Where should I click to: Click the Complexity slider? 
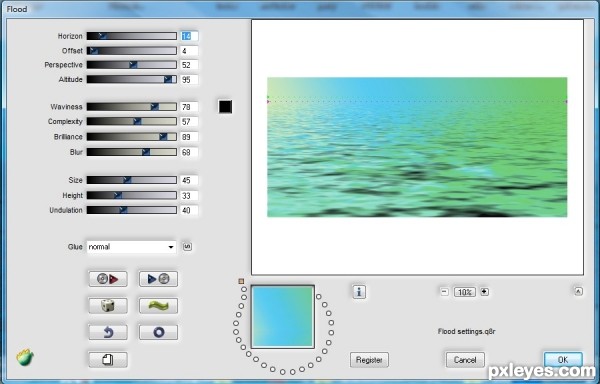[x=132, y=122]
